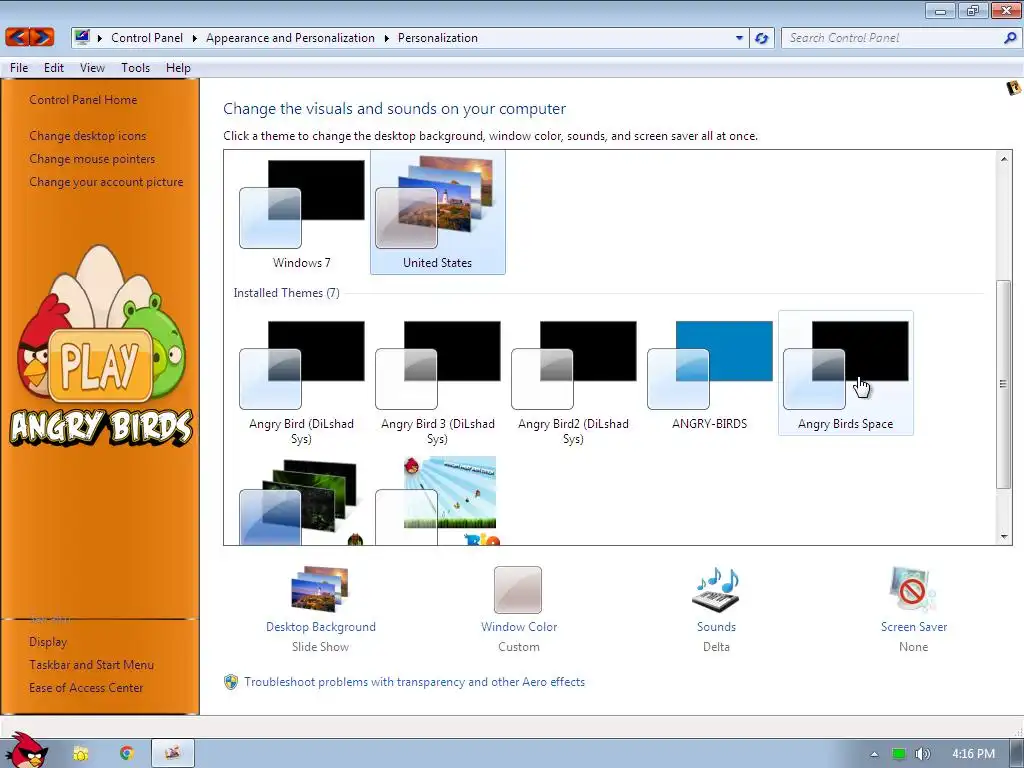Open Change mouse pointers
The width and height of the screenshot is (1024, 768).
pos(92,159)
